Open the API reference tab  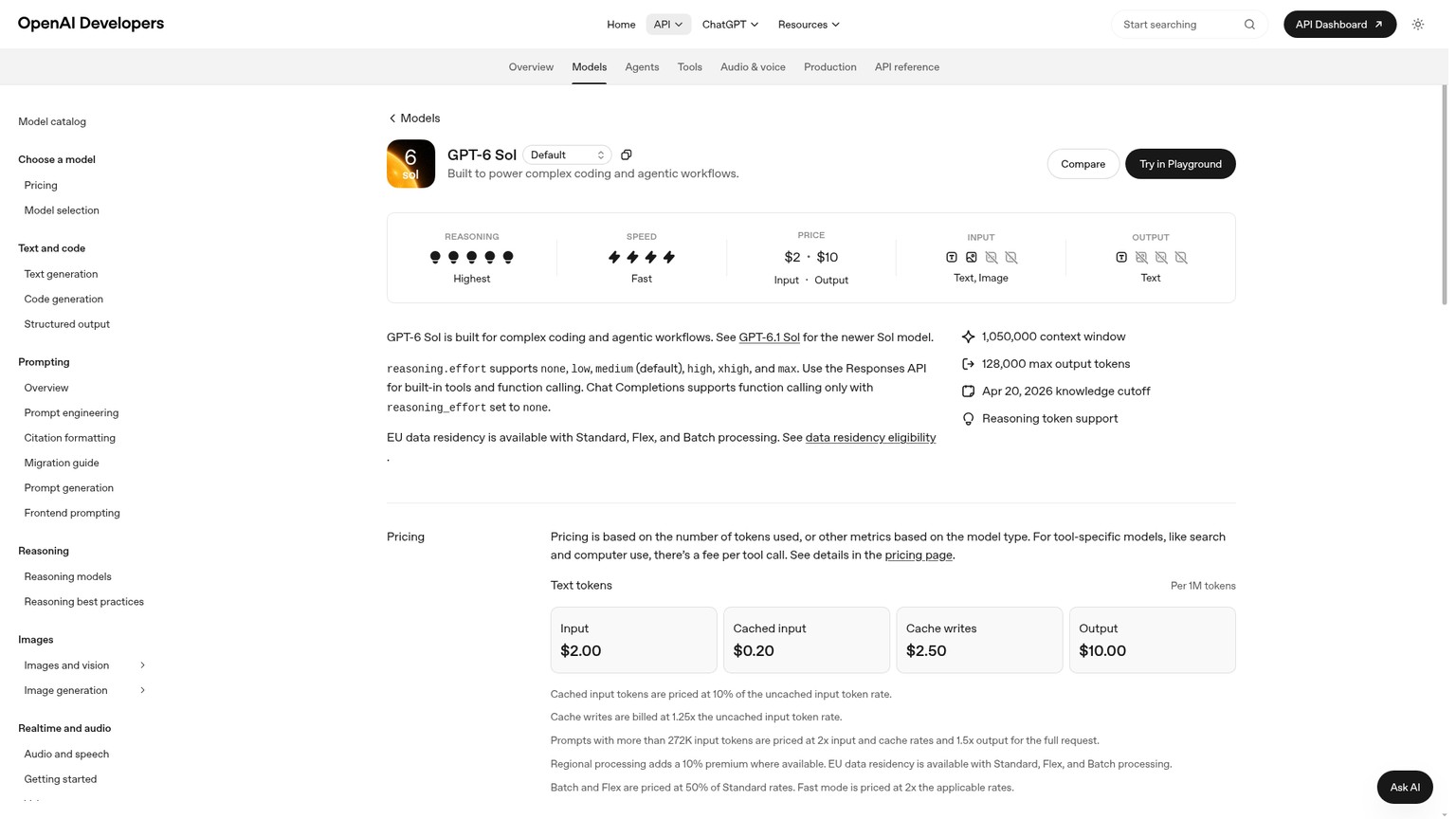tap(907, 67)
